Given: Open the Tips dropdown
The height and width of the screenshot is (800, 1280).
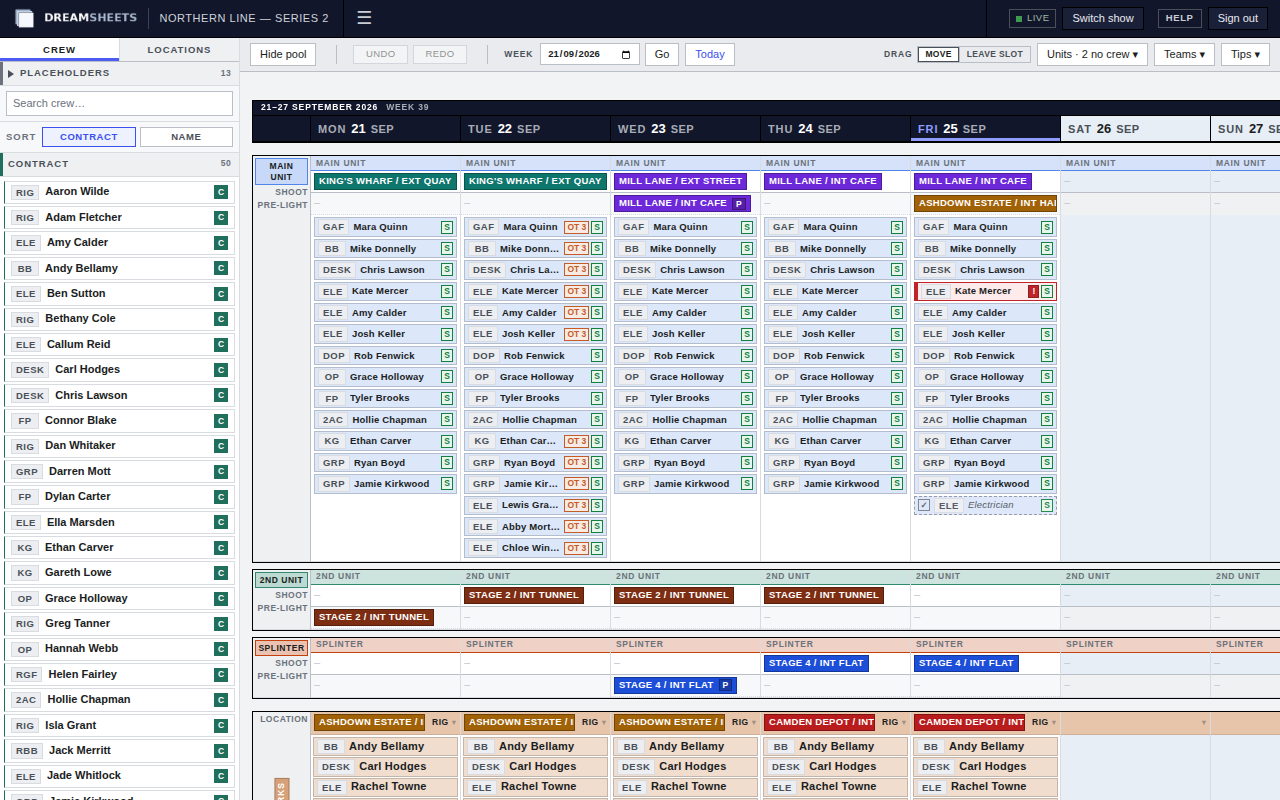Looking at the screenshot, I should click(x=1245, y=54).
